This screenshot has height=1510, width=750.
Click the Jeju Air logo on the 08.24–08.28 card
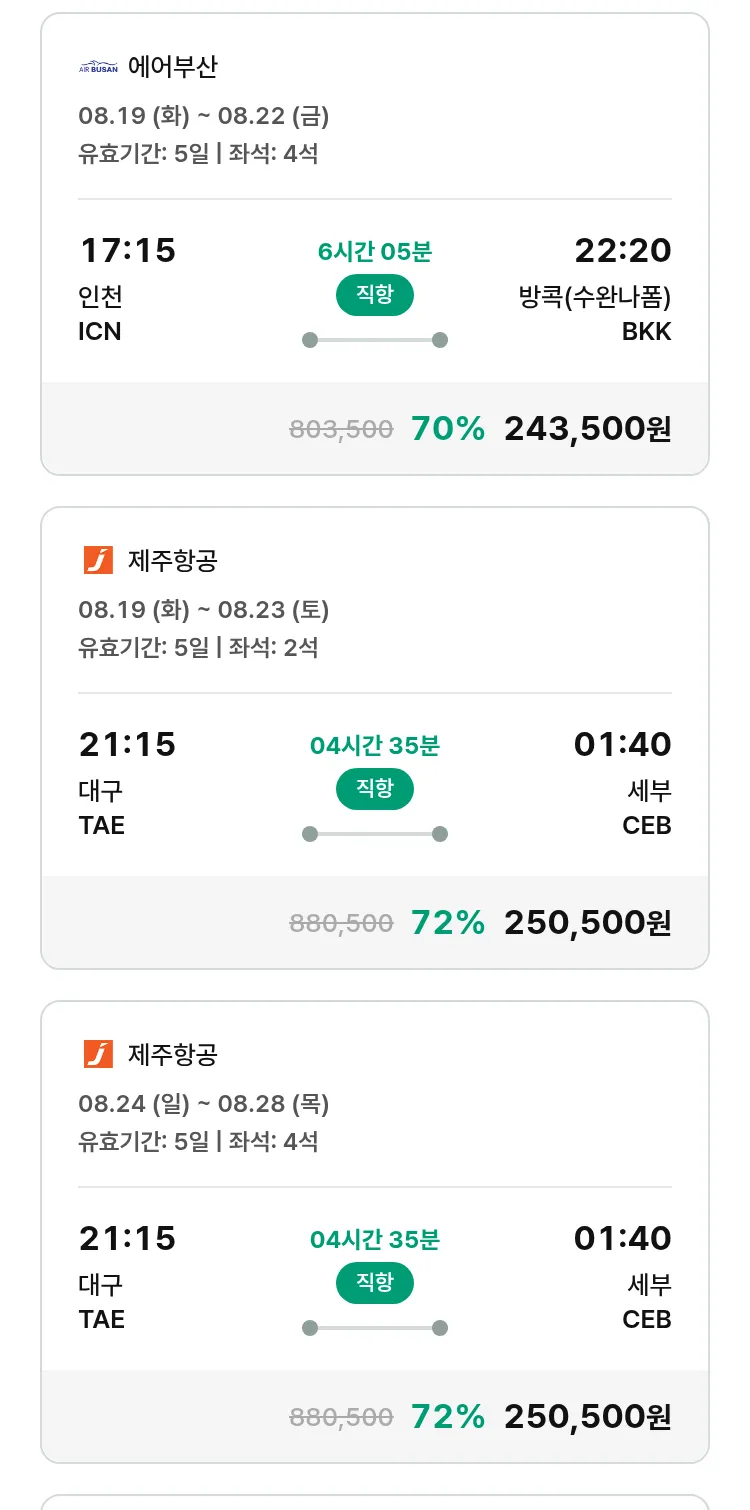[x=98, y=1055]
